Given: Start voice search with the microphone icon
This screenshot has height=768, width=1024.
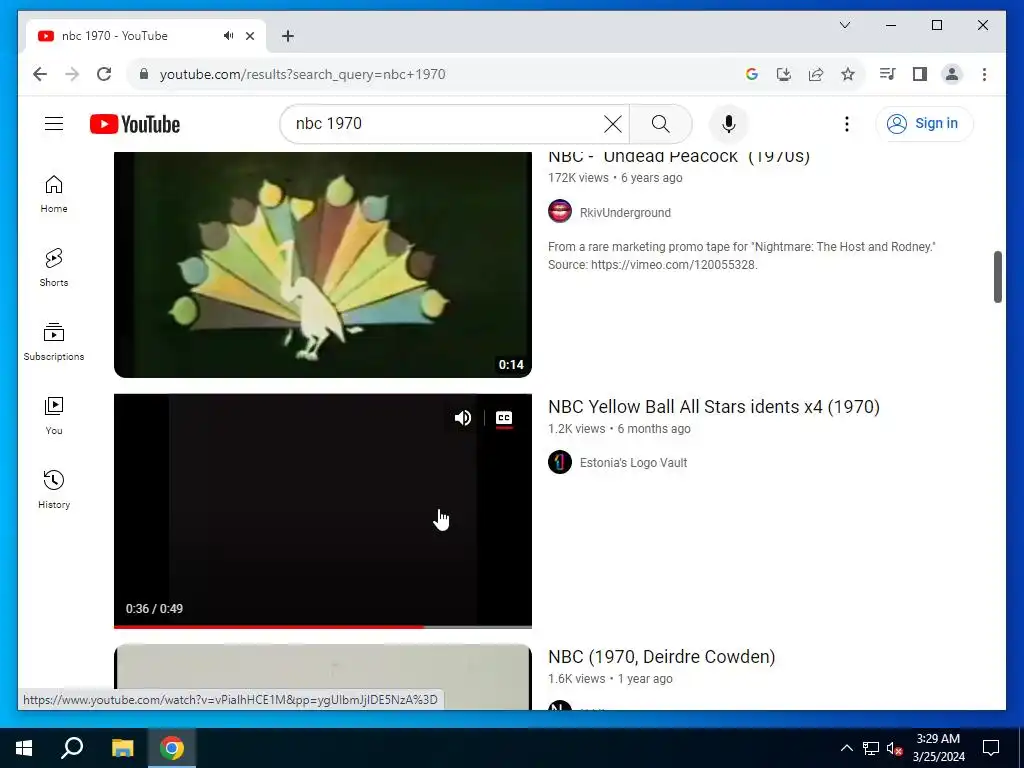Looking at the screenshot, I should click(x=729, y=123).
